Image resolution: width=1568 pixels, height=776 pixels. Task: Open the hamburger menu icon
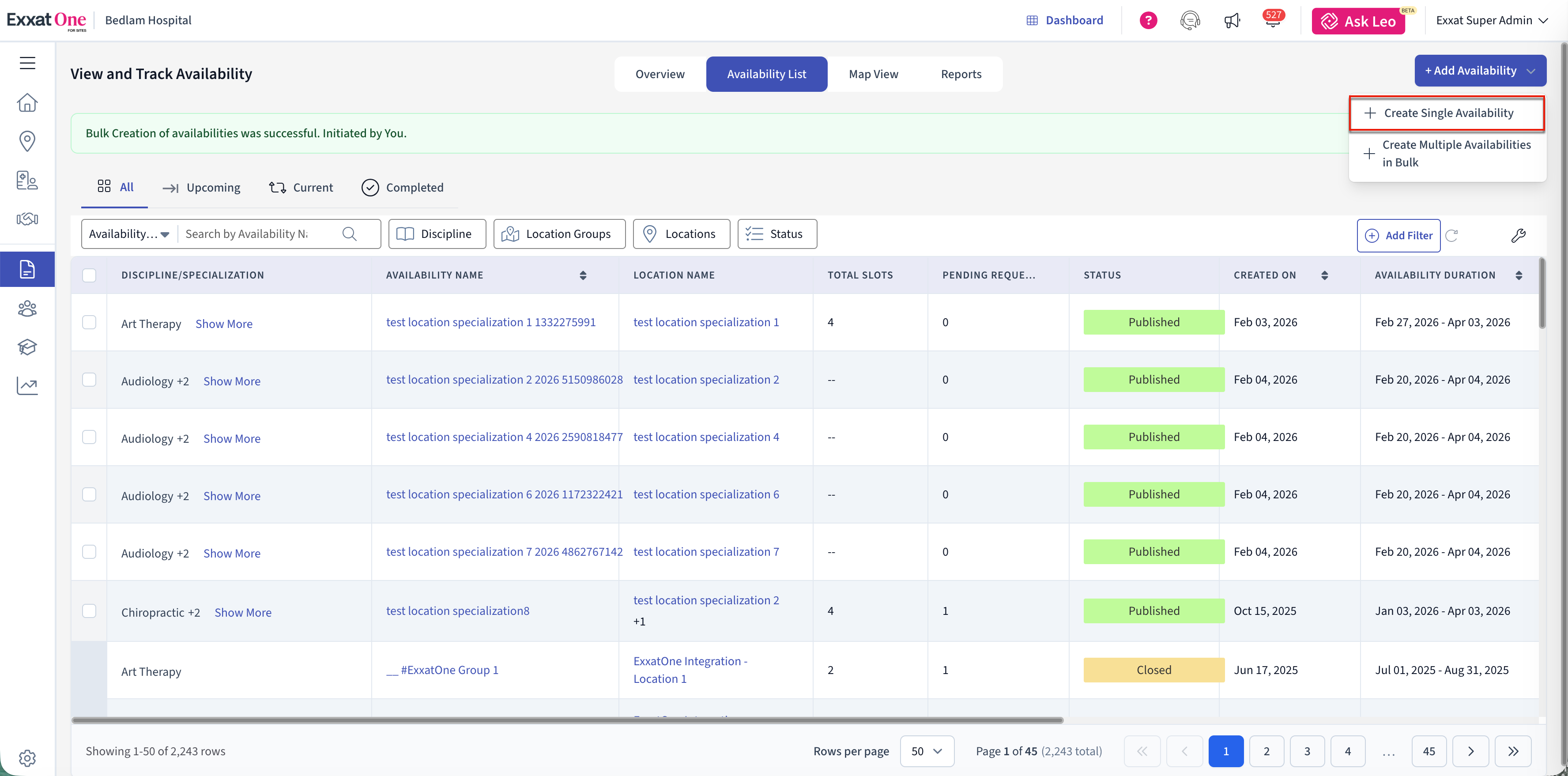[27, 63]
